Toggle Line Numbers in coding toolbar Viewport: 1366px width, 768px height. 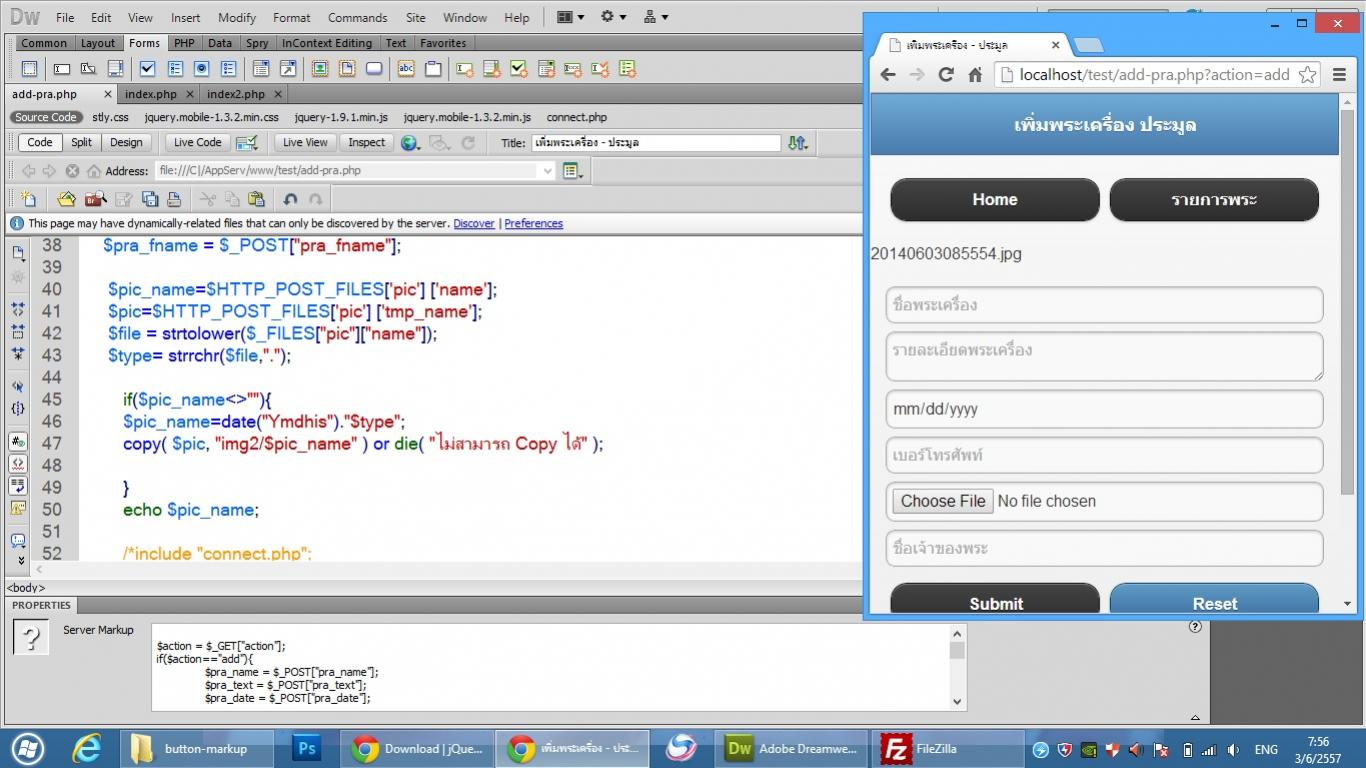(x=18, y=441)
